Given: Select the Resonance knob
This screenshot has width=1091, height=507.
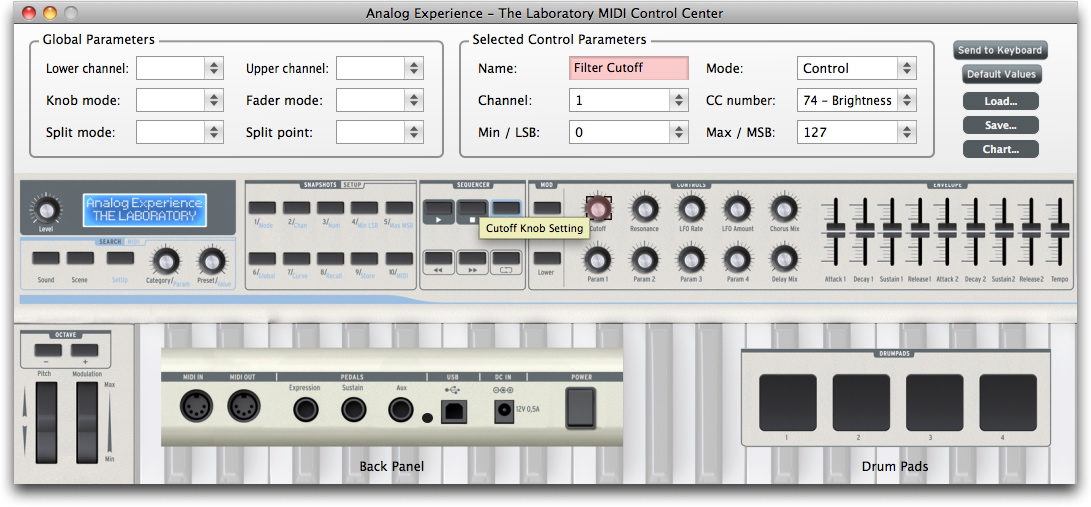Looking at the screenshot, I should pos(644,208).
